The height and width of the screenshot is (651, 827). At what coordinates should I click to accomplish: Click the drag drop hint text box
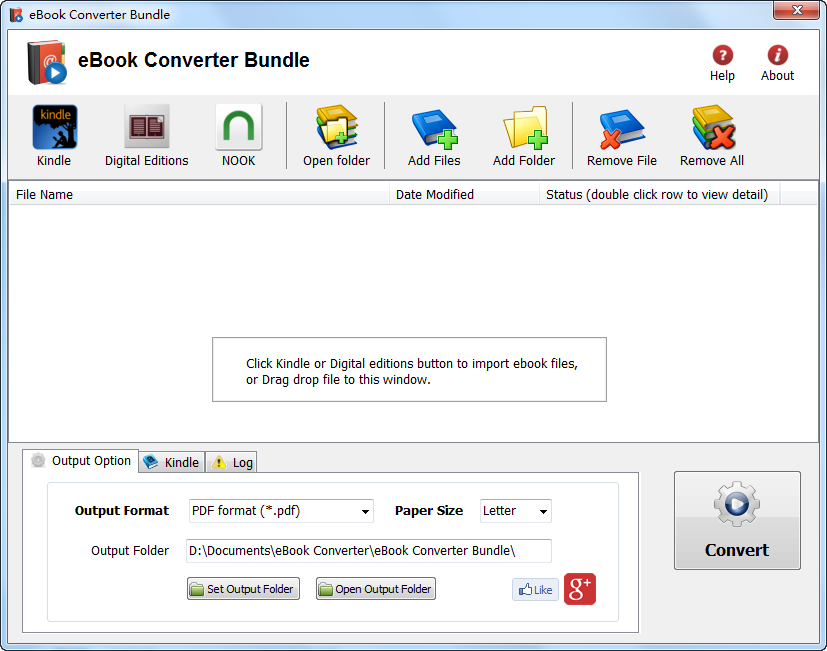pyautogui.click(x=409, y=369)
